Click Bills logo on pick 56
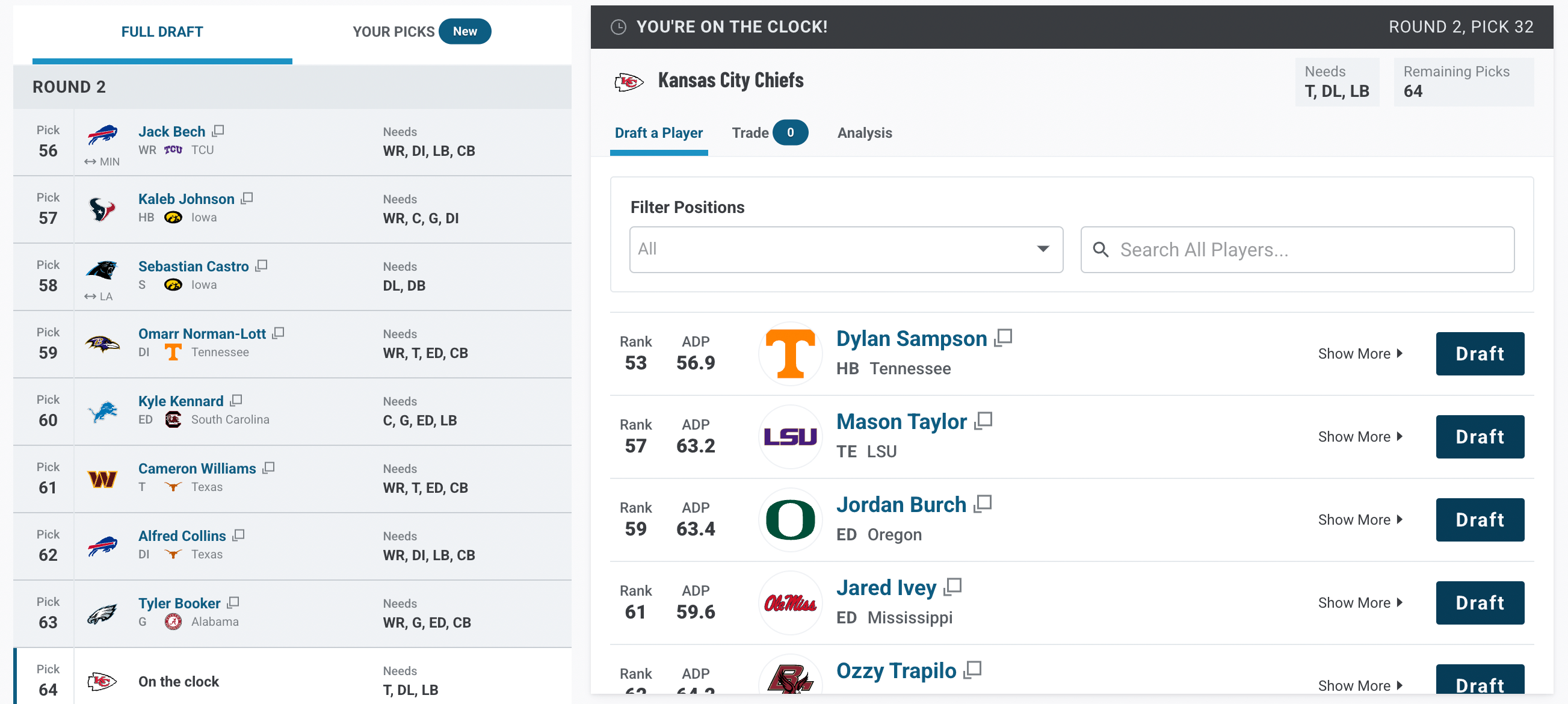Image resolution: width=1568 pixels, height=704 pixels. (102, 135)
